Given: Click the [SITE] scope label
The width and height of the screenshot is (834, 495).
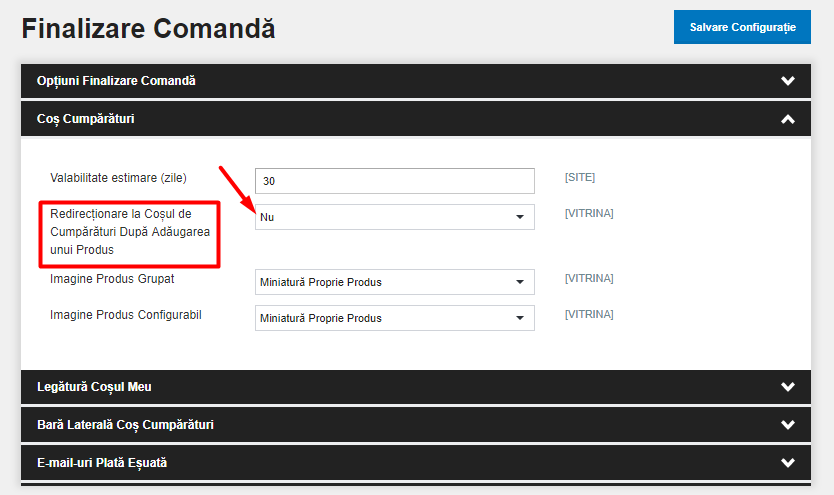Looking at the screenshot, I should pos(580,177).
